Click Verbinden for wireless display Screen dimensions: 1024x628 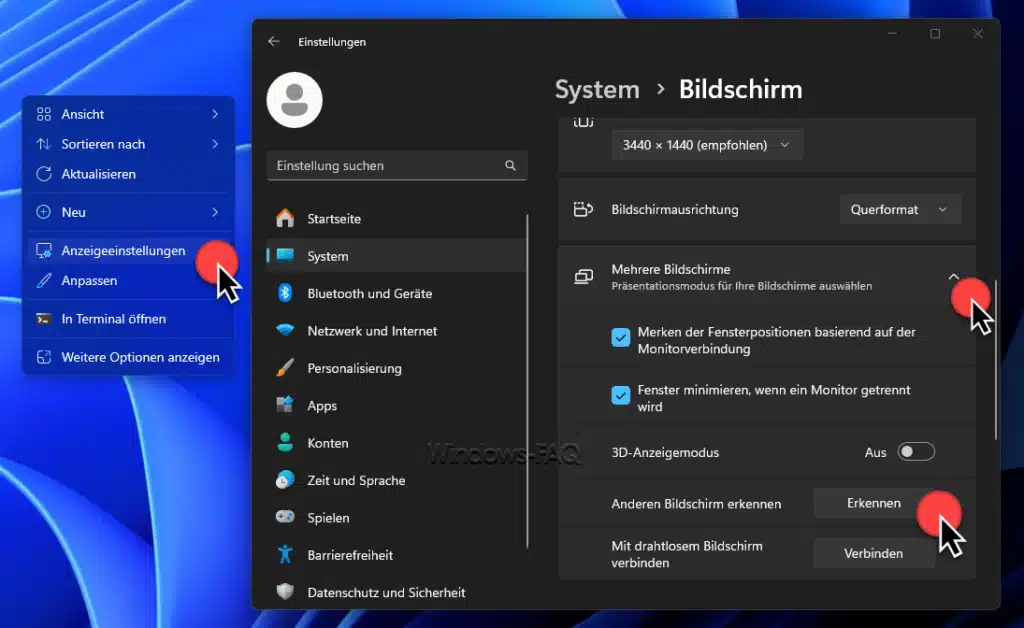(x=874, y=553)
